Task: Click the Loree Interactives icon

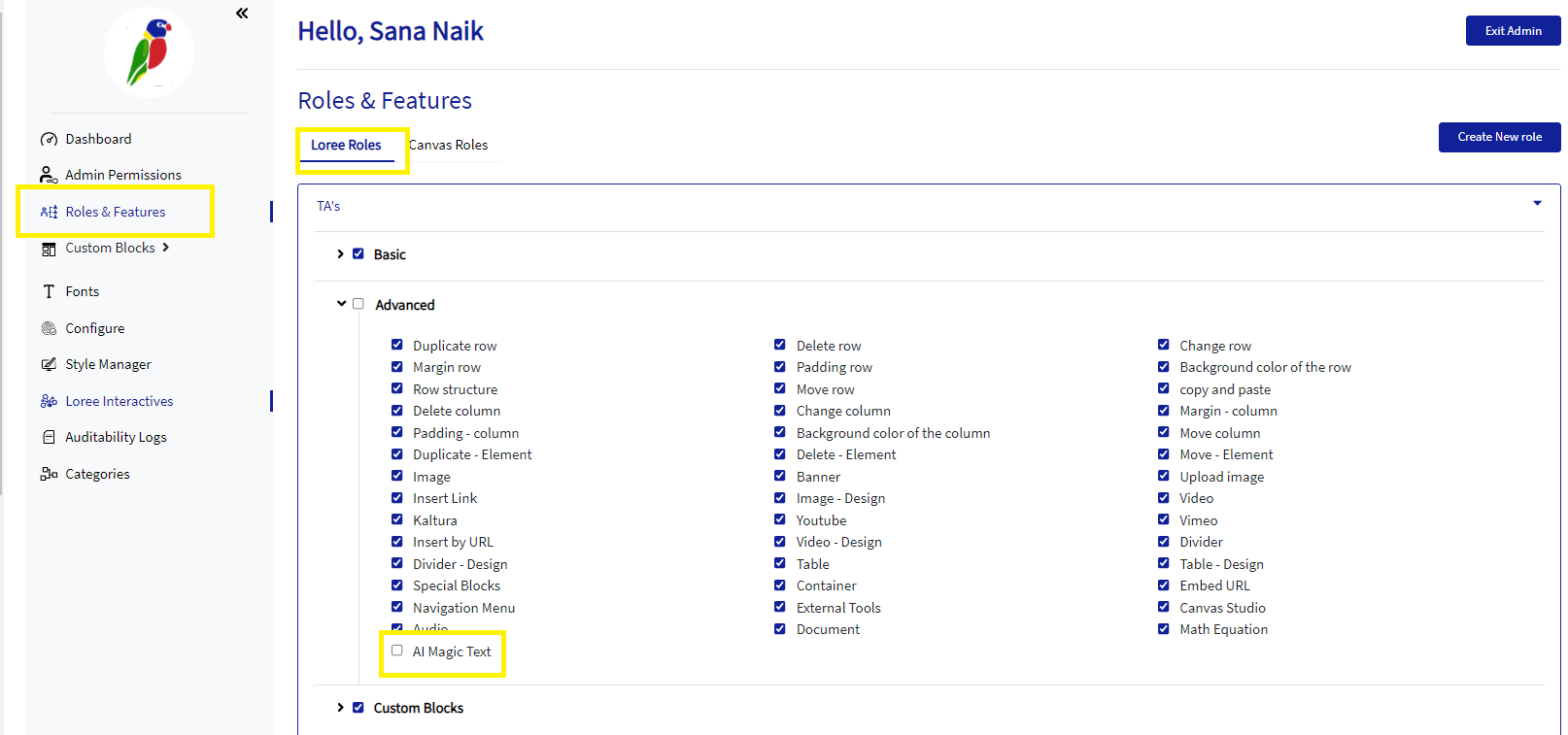Action: tap(49, 401)
